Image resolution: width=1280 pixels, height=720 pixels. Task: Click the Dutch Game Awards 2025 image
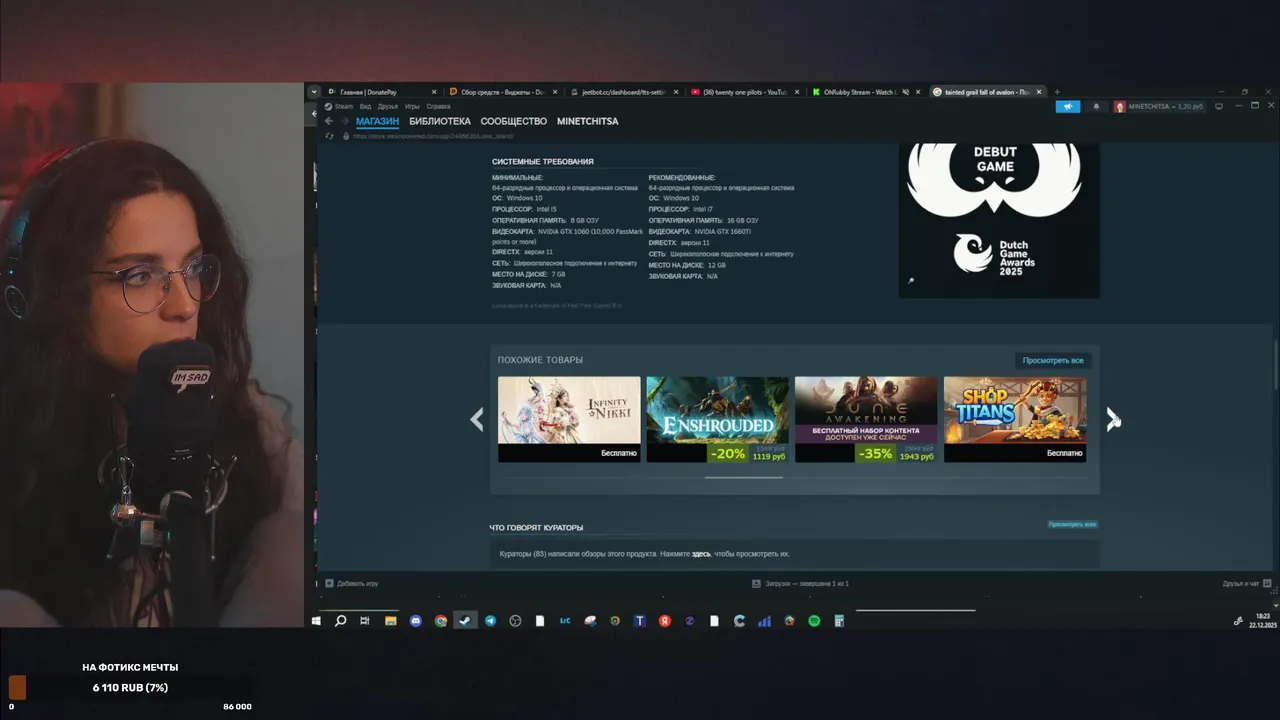999,220
